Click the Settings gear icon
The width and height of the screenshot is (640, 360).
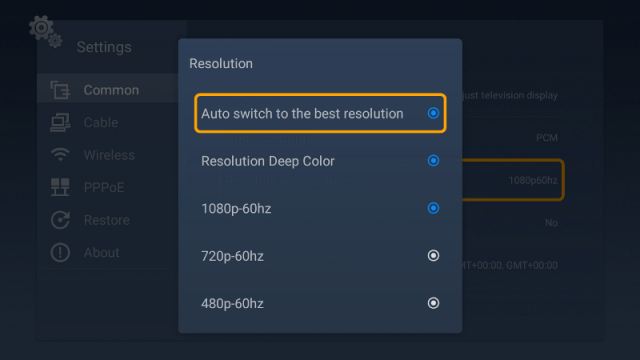pos(45,31)
